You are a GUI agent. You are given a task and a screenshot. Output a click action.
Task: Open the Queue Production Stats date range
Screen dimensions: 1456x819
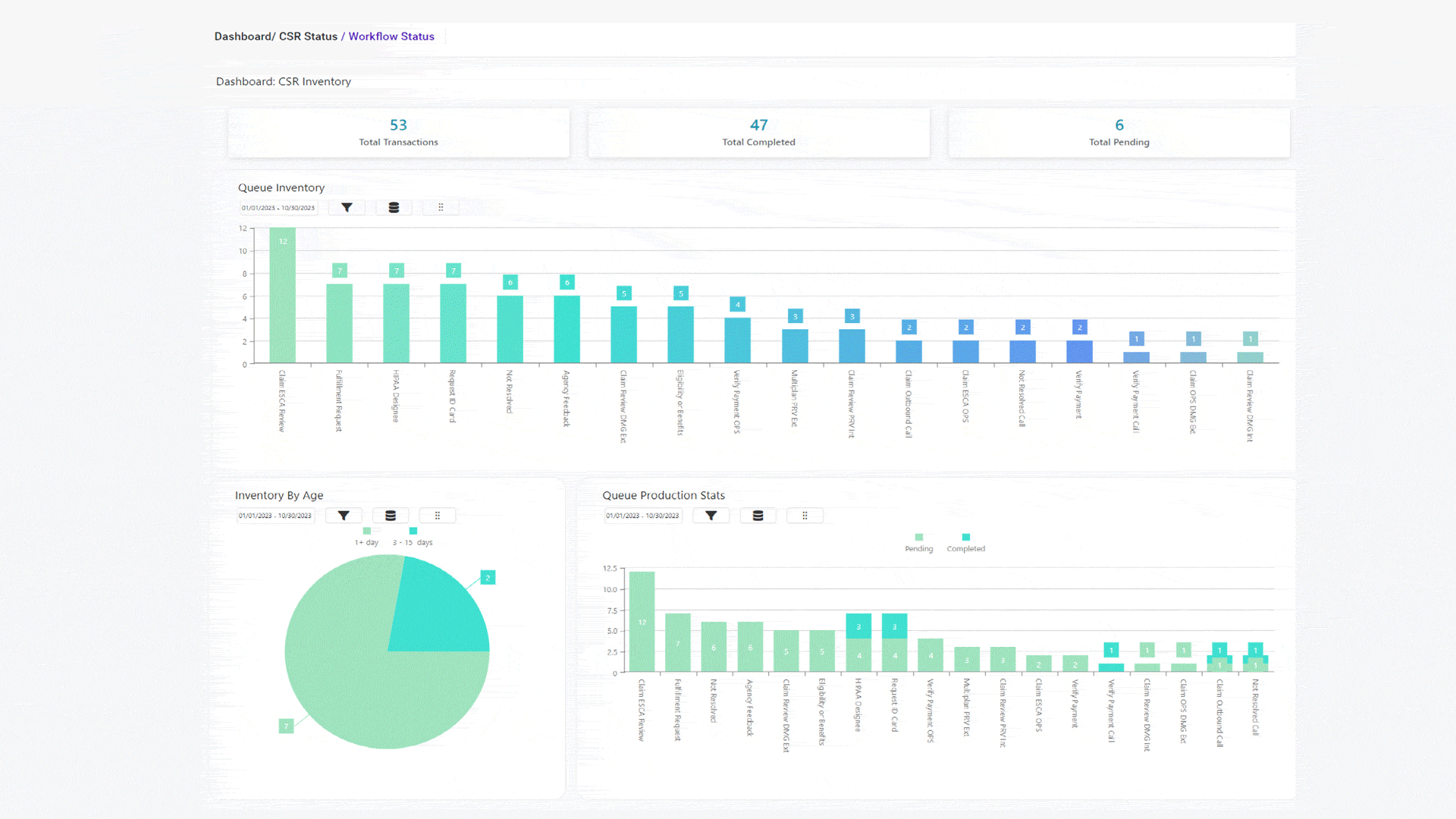pyautogui.click(x=643, y=516)
